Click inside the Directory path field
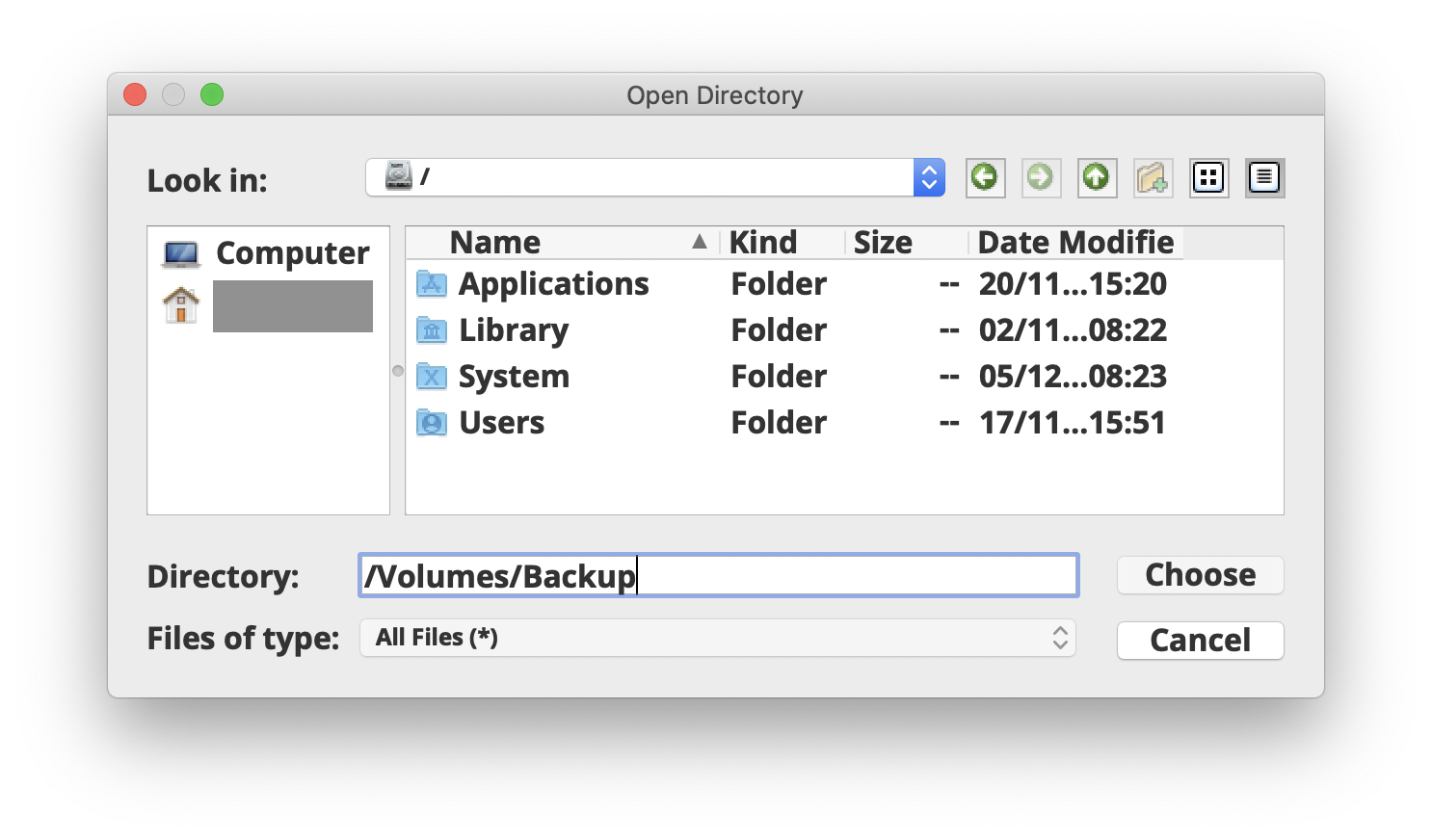Image resolution: width=1432 pixels, height=840 pixels. pos(718,575)
